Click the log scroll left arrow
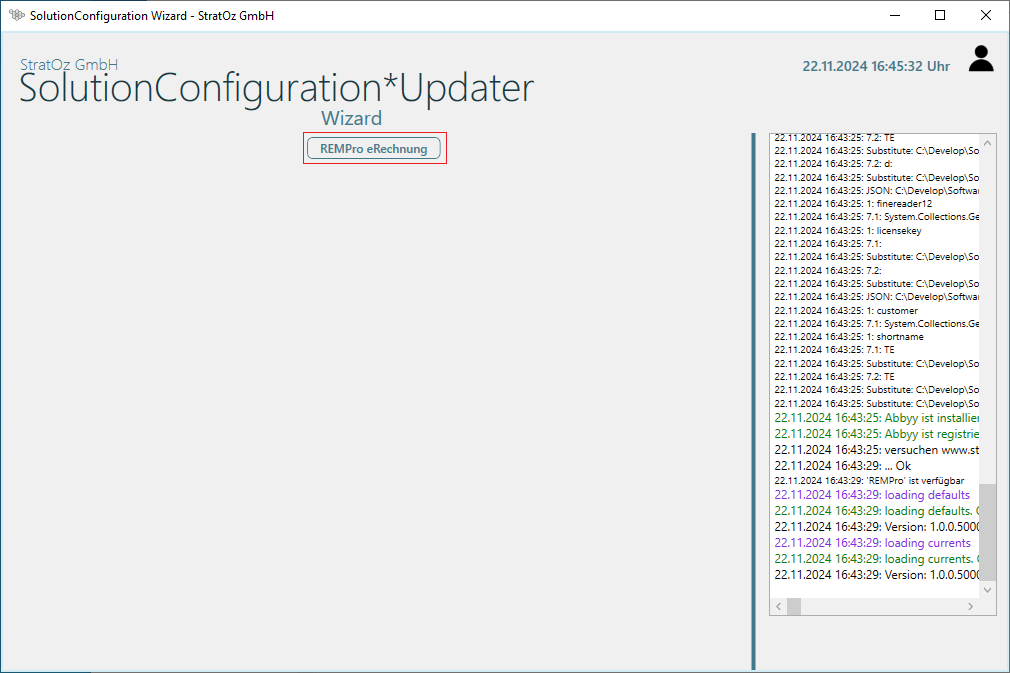 pos(778,607)
